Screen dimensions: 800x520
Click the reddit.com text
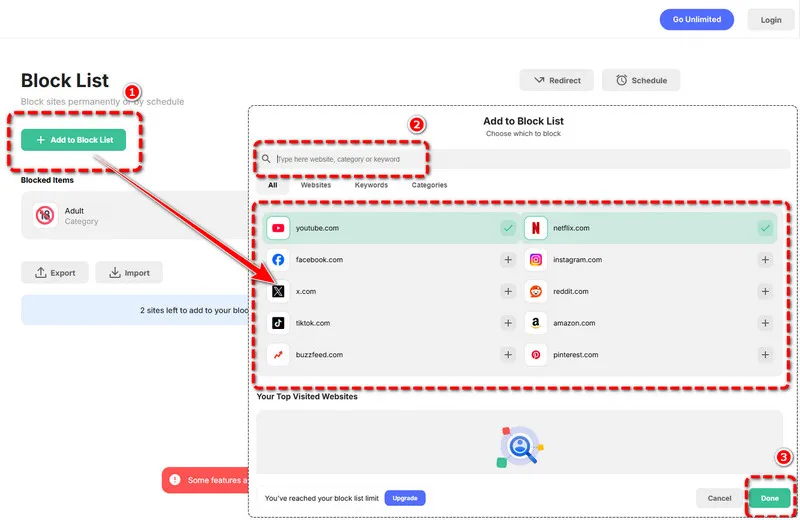[x=570, y=291]
